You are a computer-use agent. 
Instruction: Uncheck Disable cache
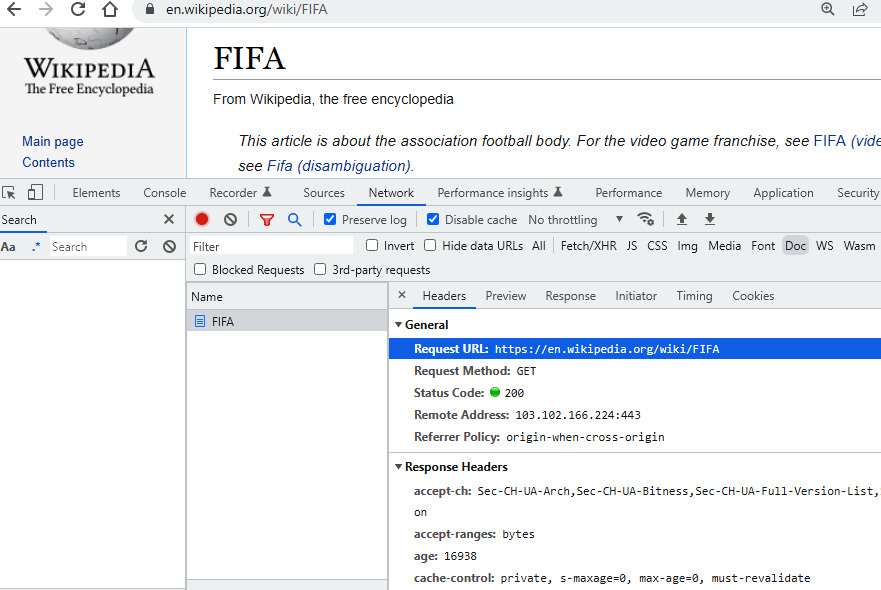click(433, 219)
